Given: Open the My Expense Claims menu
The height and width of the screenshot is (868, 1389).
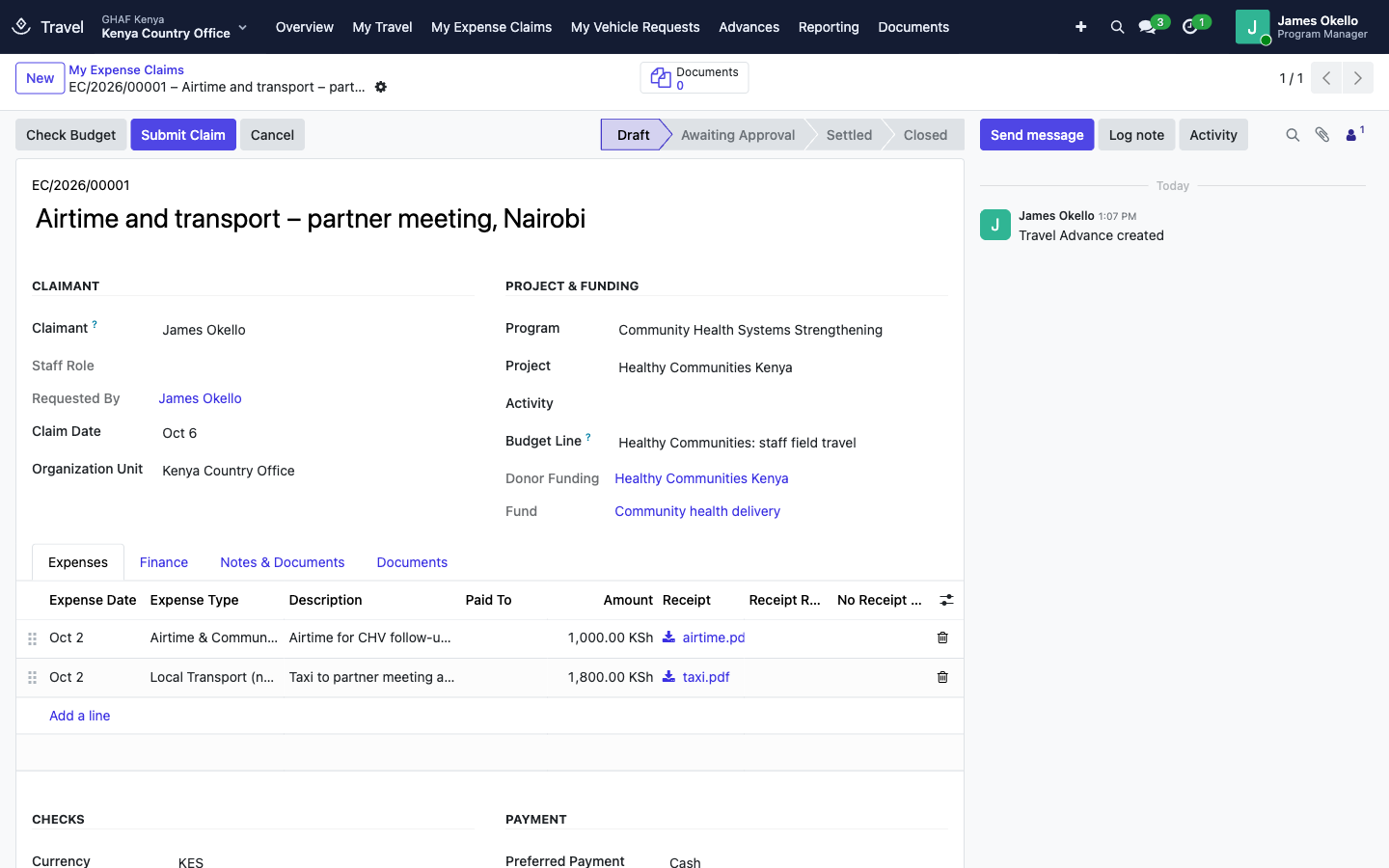Looking at the screenshot, I should [x=491, y=27].
